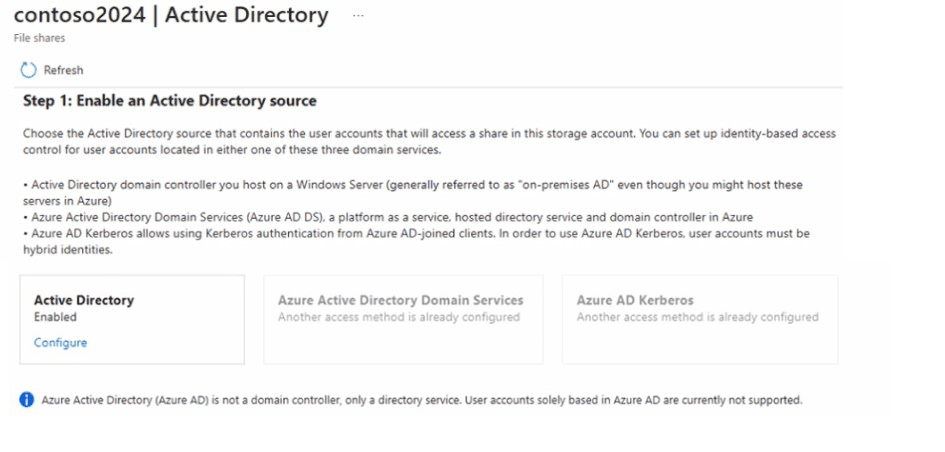Click the circular Refresh arrow icon

(28, 70)
